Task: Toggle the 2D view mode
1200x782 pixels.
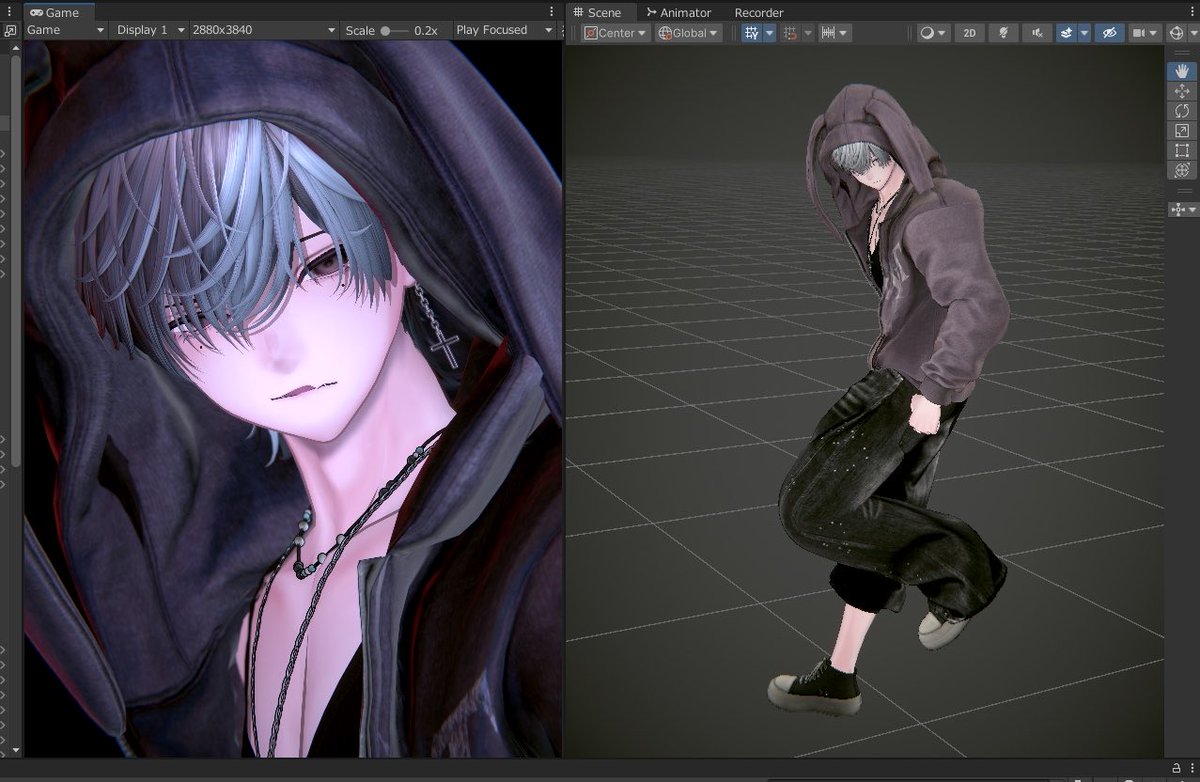Action: click(x=969, y=33)
